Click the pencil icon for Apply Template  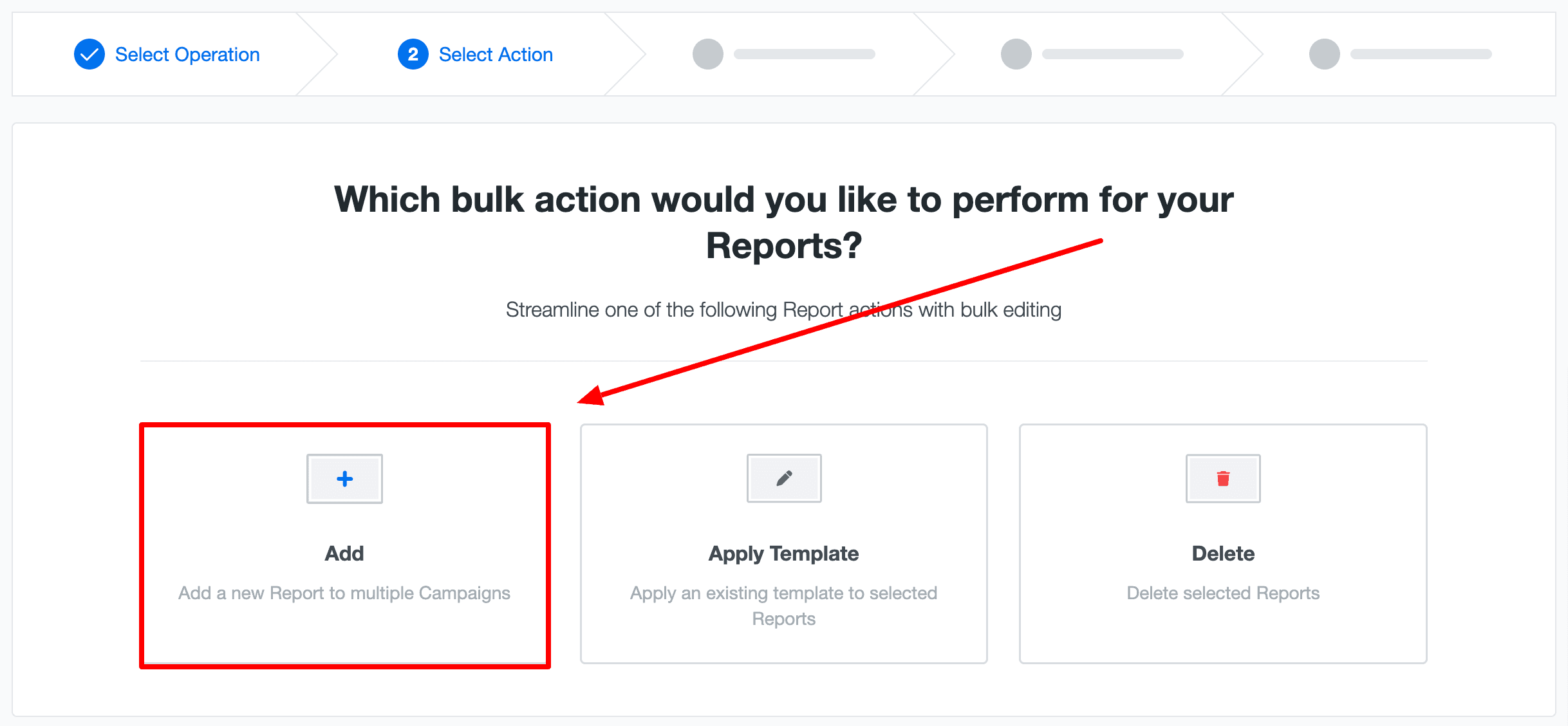(784, 479)
